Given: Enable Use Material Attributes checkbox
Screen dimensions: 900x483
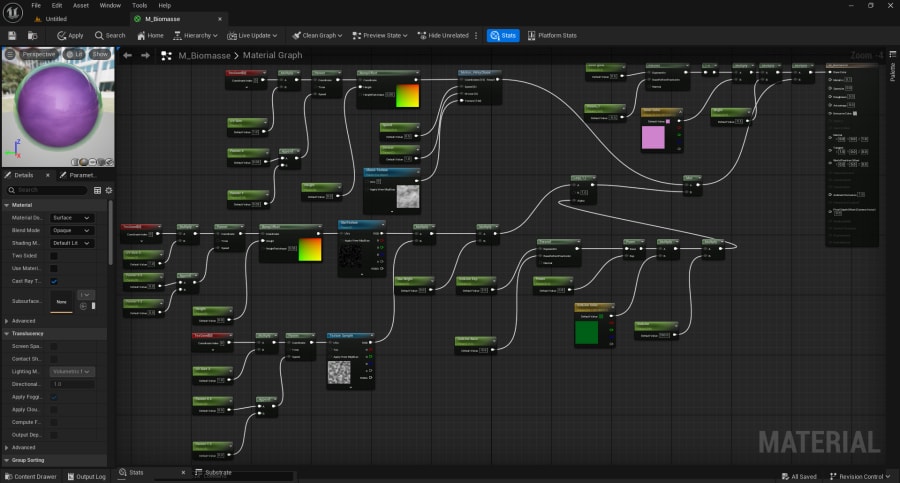Looking at the screenshot, I should pyautogui.click(x=53, y=268).
